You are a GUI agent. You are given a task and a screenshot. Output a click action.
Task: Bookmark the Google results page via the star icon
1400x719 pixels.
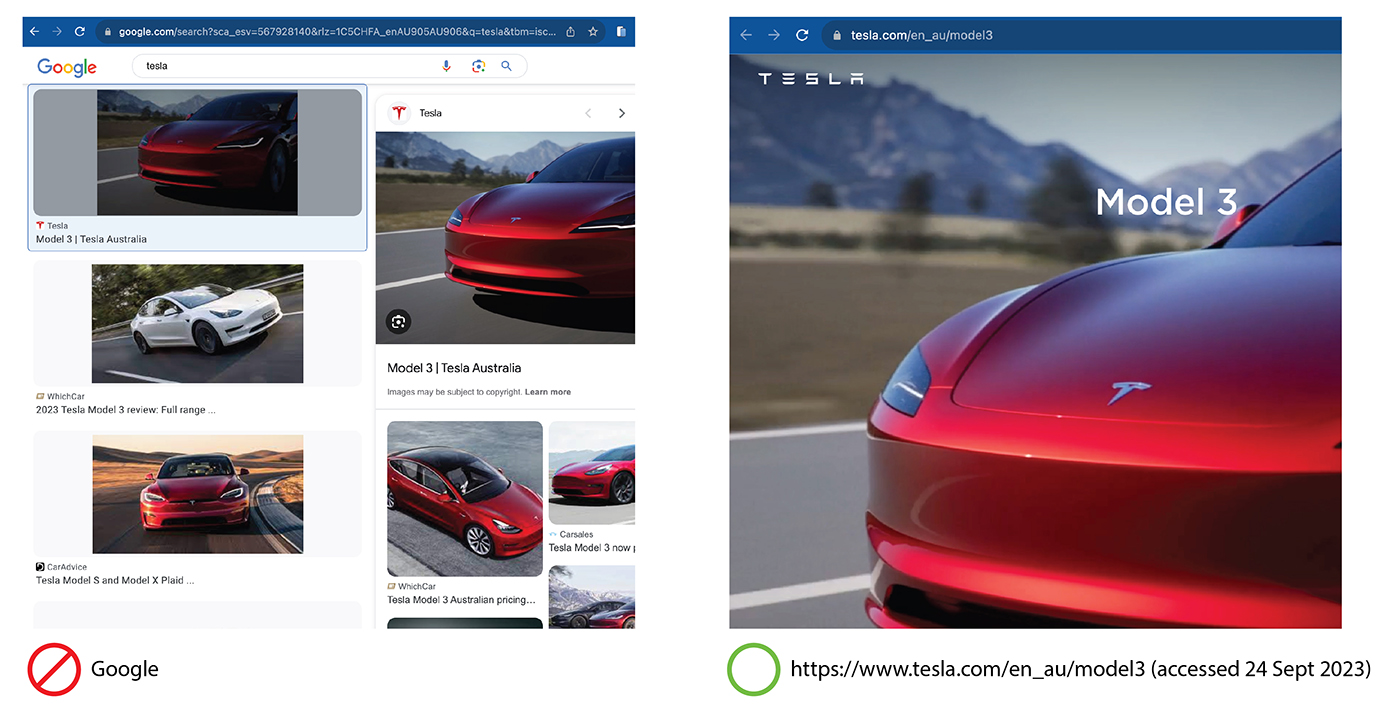(x=592, y=31)
